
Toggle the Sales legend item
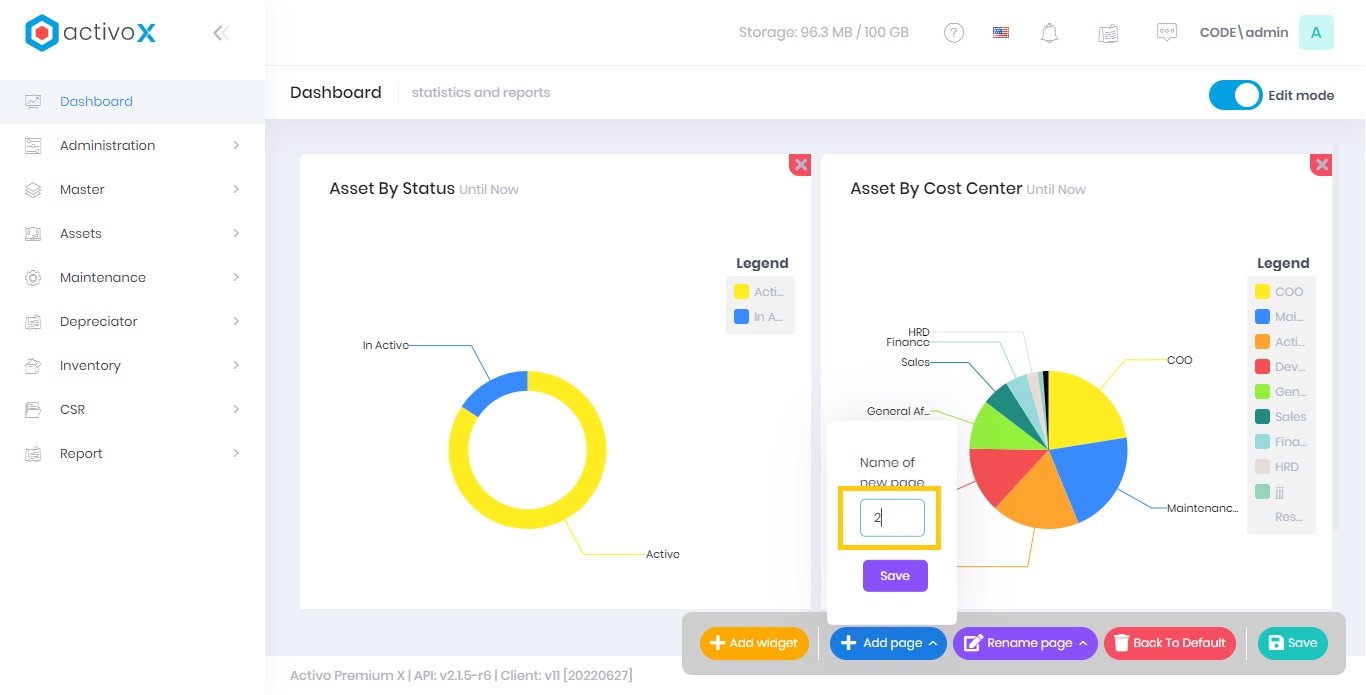(x=1280, y=417)
